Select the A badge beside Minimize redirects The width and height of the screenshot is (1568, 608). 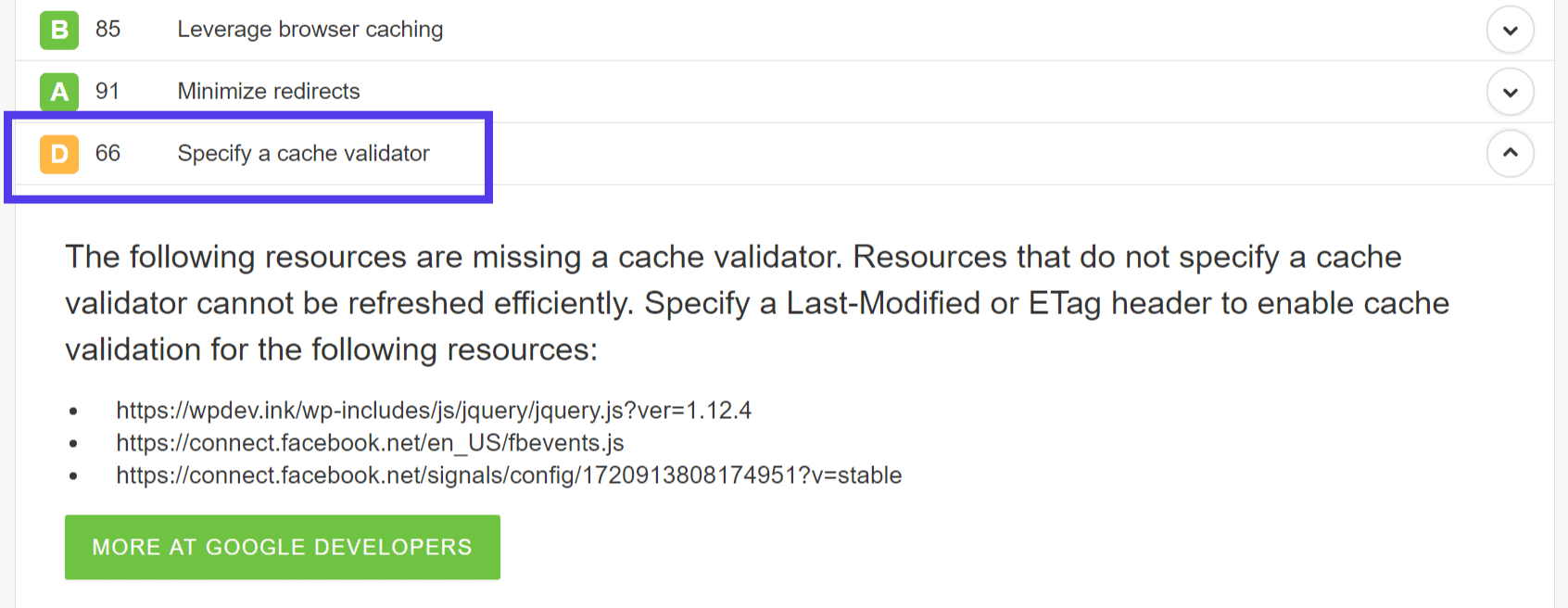tap(58, 91)
